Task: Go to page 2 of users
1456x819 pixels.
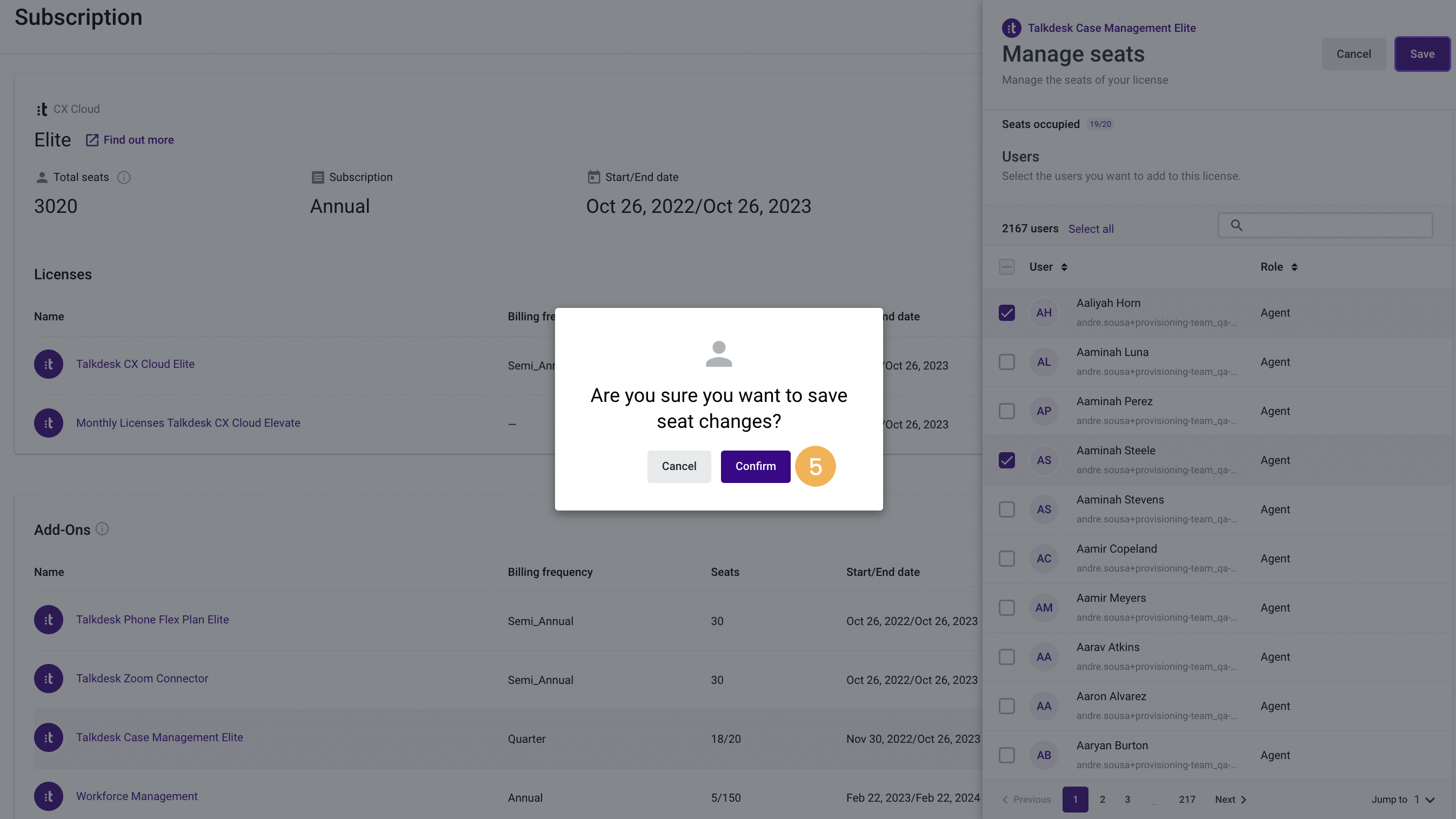Action: [1102, 800]
